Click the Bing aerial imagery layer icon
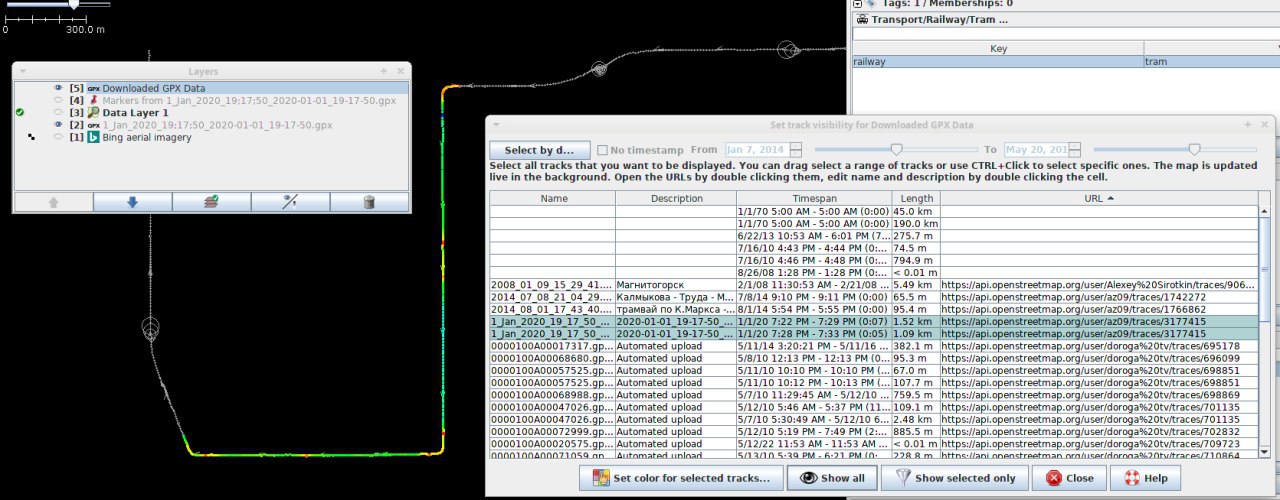Viewport: 1280px width, 500px height. click(x=93, y=138)
